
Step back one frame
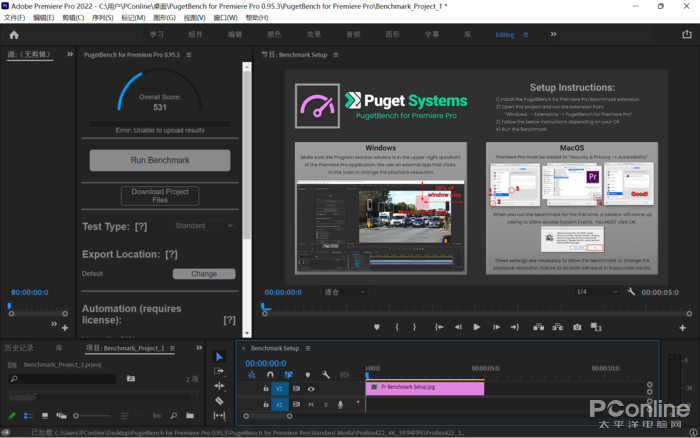[x=458, y=327]
